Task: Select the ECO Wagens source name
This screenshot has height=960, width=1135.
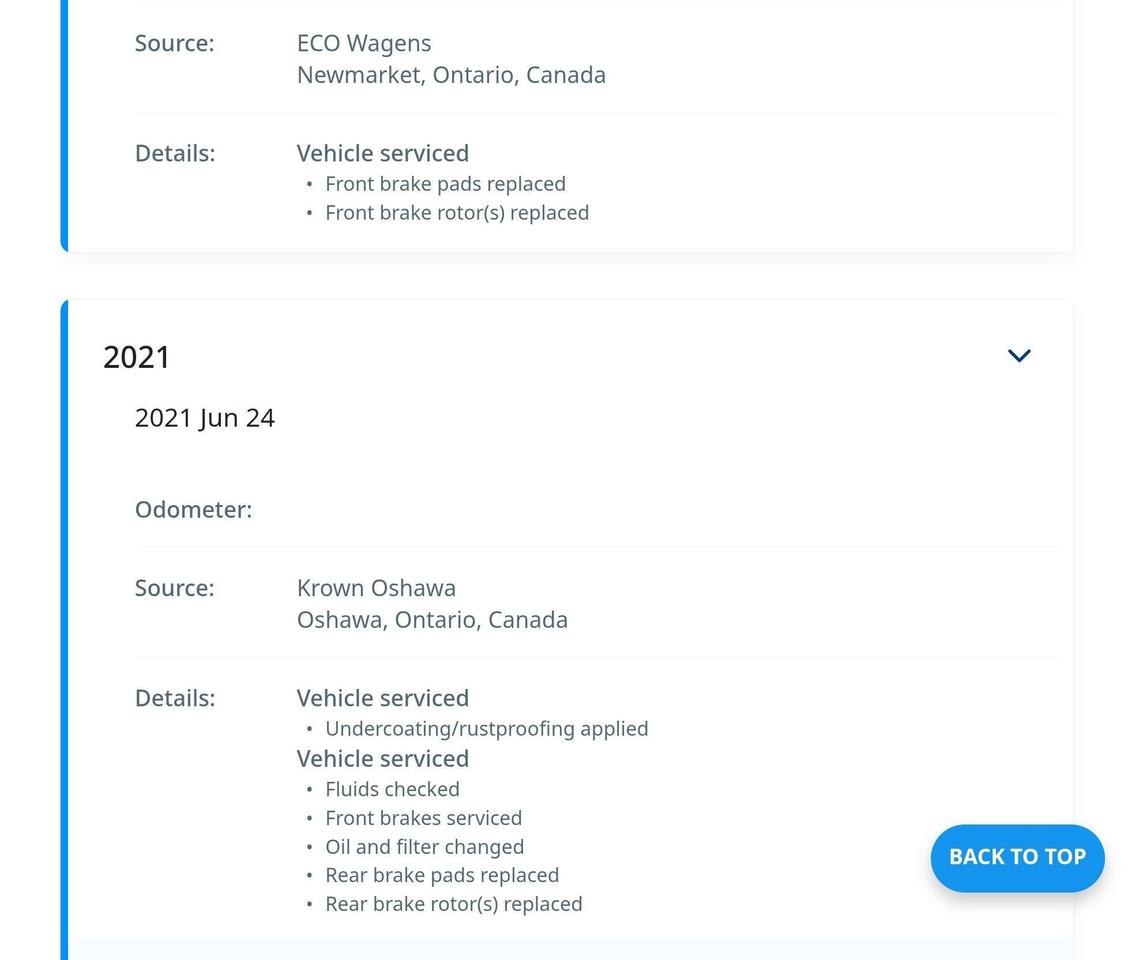Action: (363, 43)
